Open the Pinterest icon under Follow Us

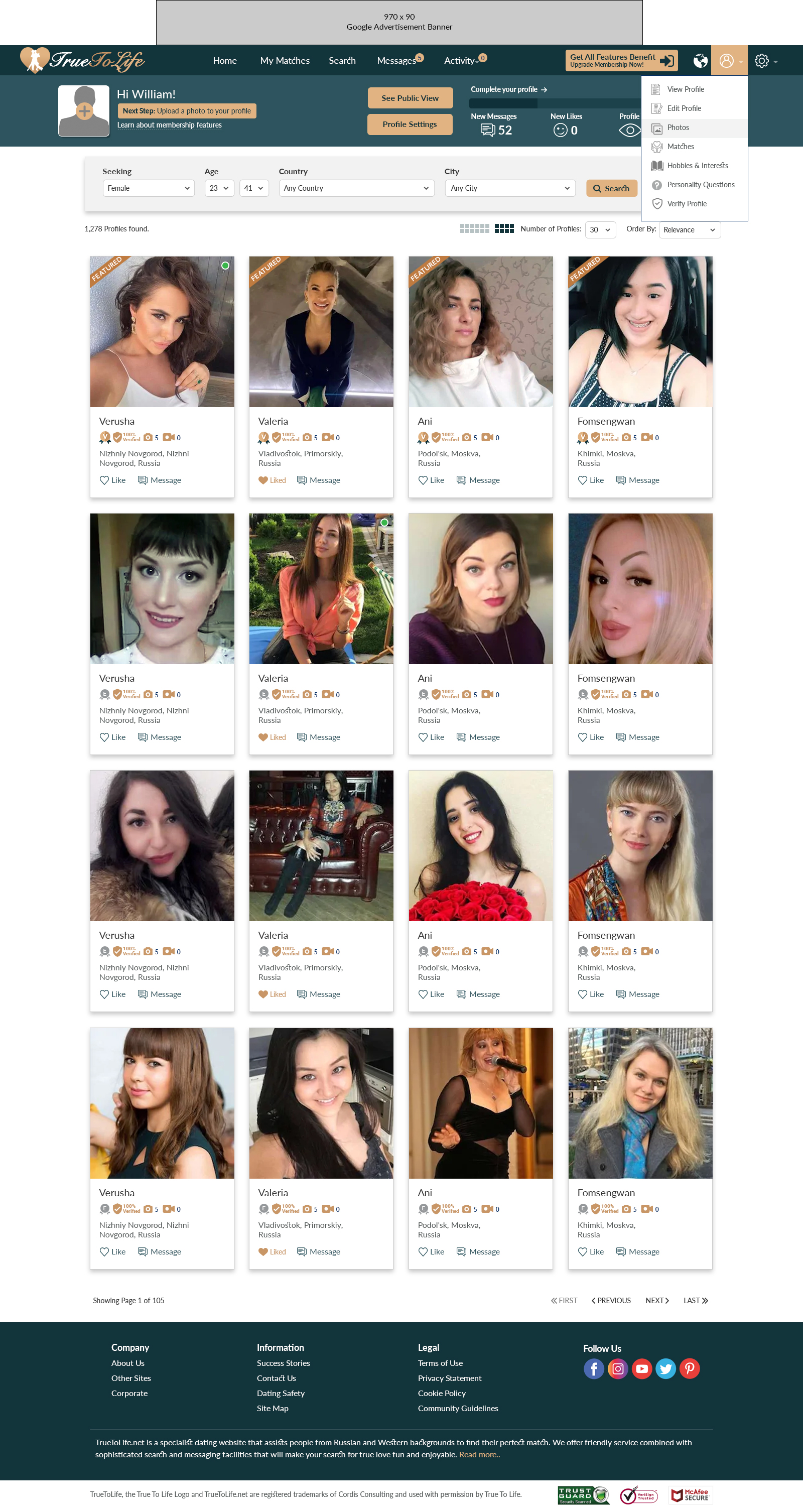tap(689, 1369)
